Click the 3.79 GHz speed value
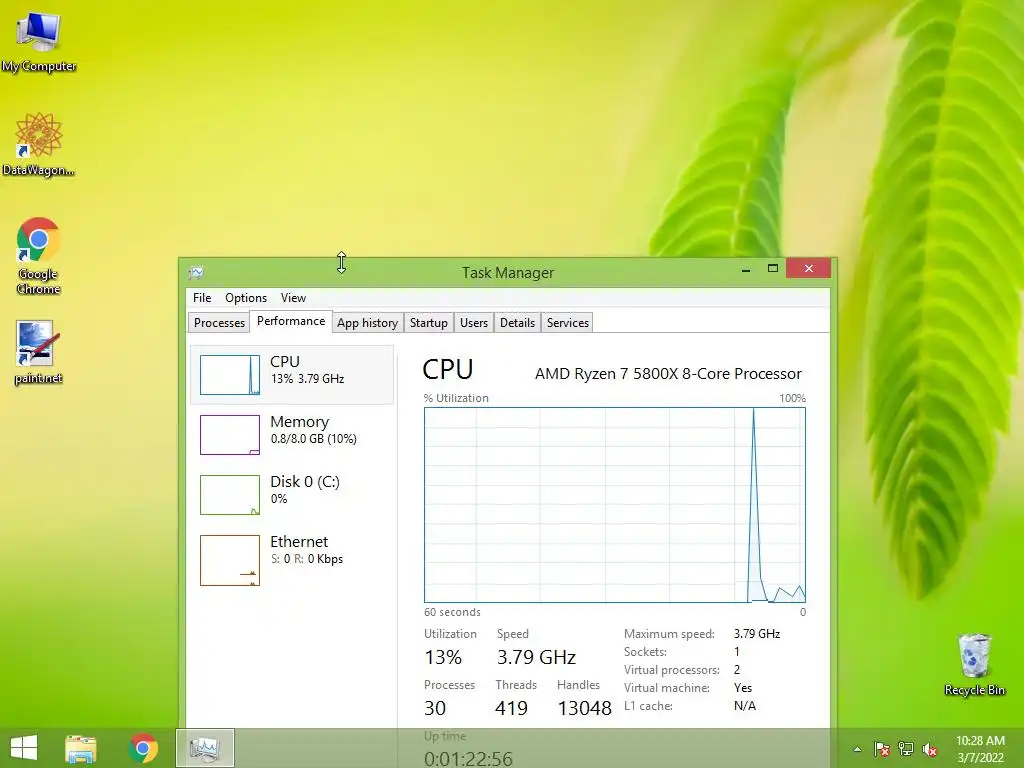 [x=536, y=657]
